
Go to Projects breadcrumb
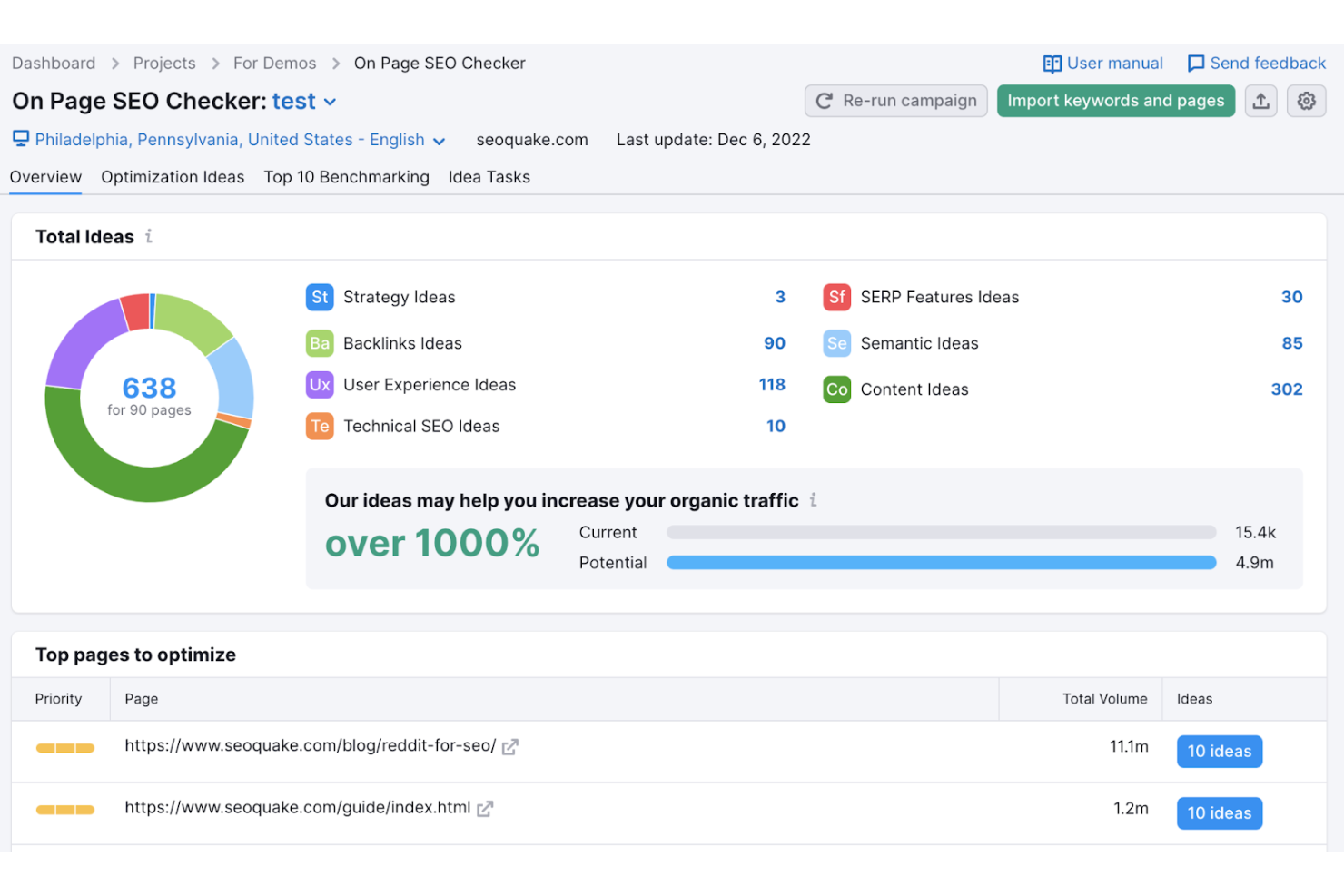point(164,64)
